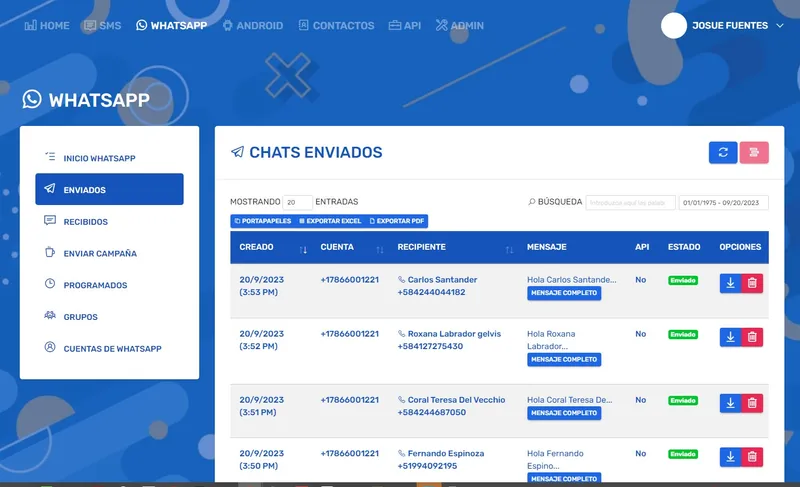The width and height of the screenshot is (800, 487).
Task: Open the Contactos menu in navbar
Action: point(336,25)
